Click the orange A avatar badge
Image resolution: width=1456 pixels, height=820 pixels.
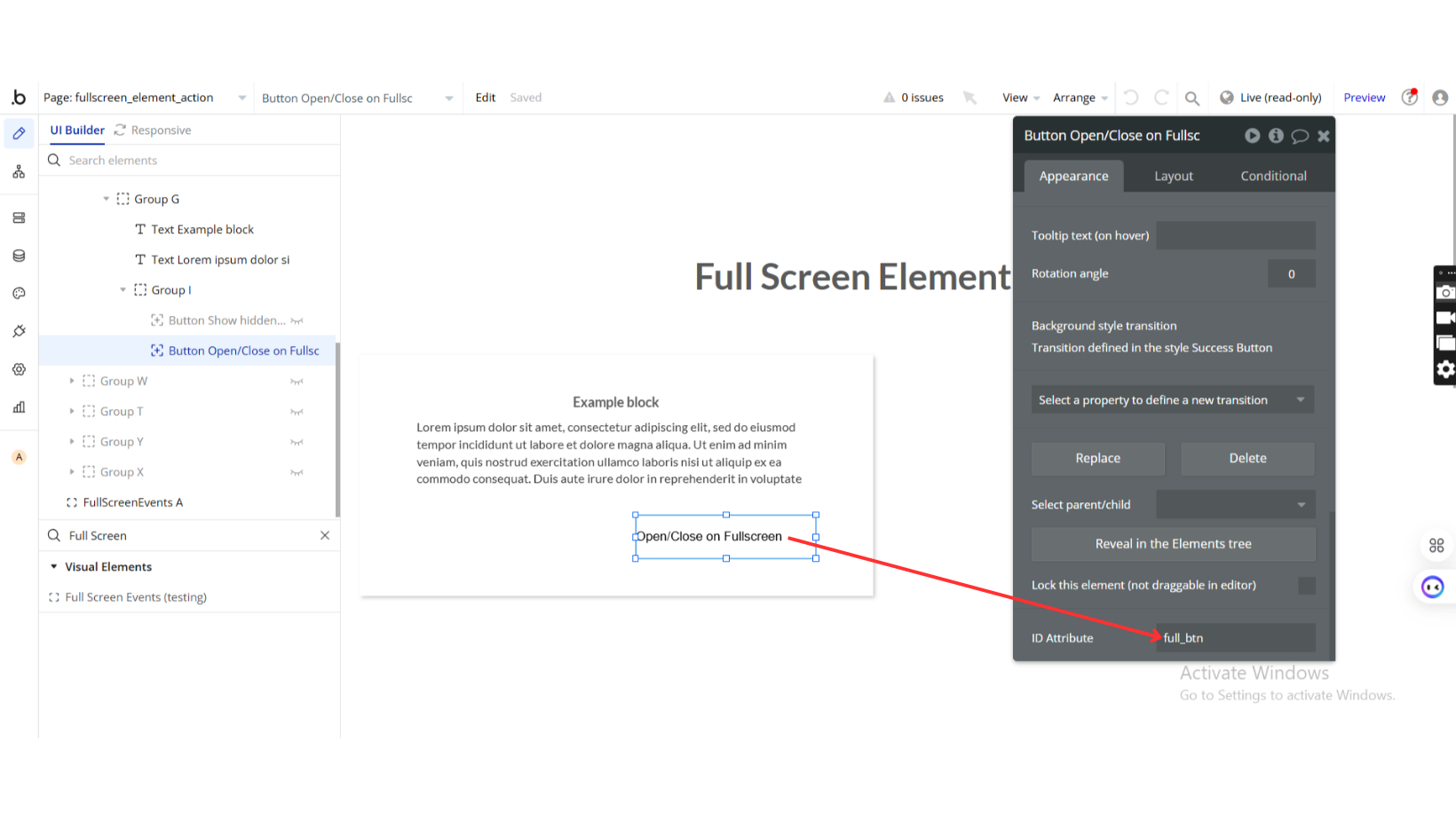pos(19,457)
